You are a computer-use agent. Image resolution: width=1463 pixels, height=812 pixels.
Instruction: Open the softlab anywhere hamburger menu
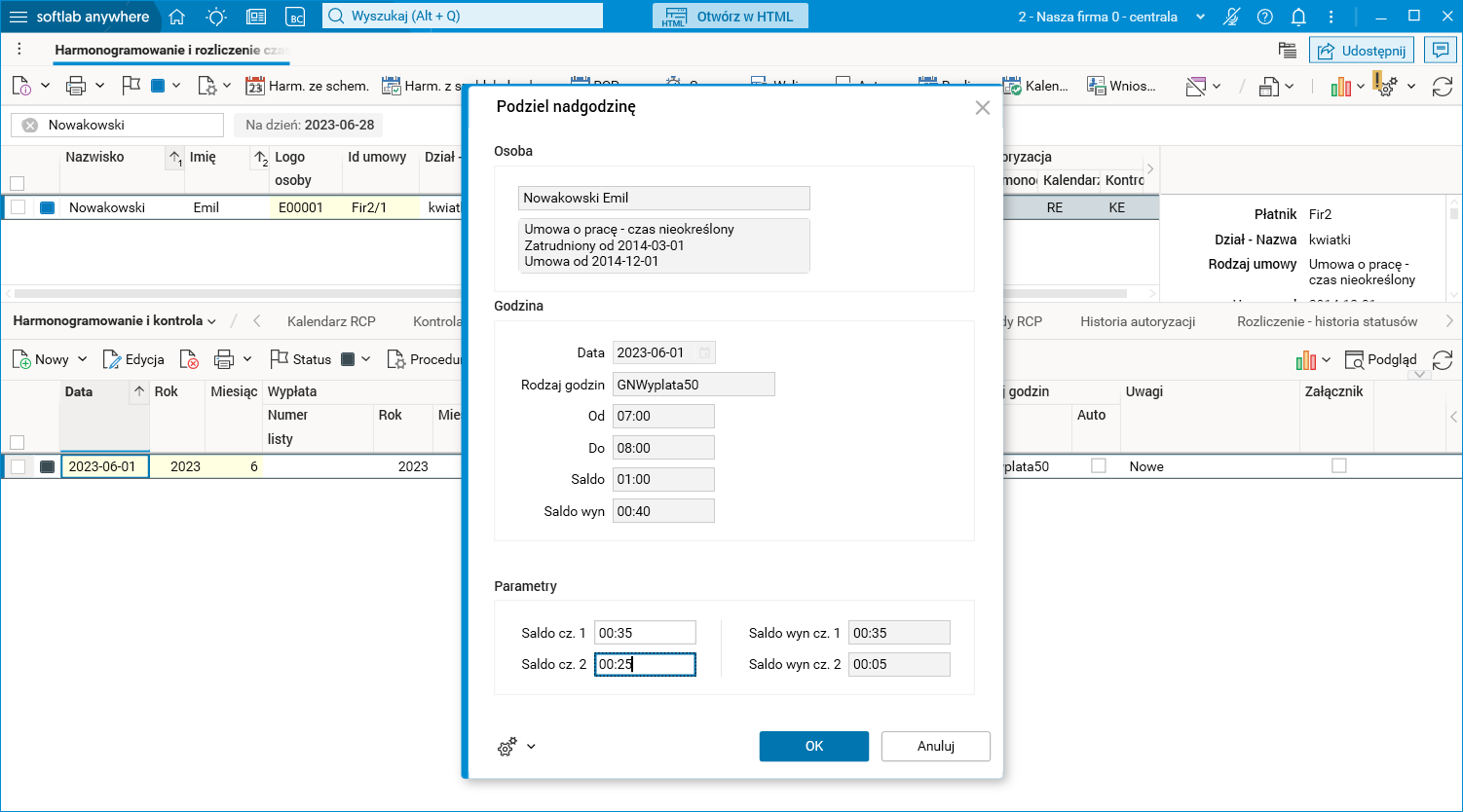click(x=19, y=17)
